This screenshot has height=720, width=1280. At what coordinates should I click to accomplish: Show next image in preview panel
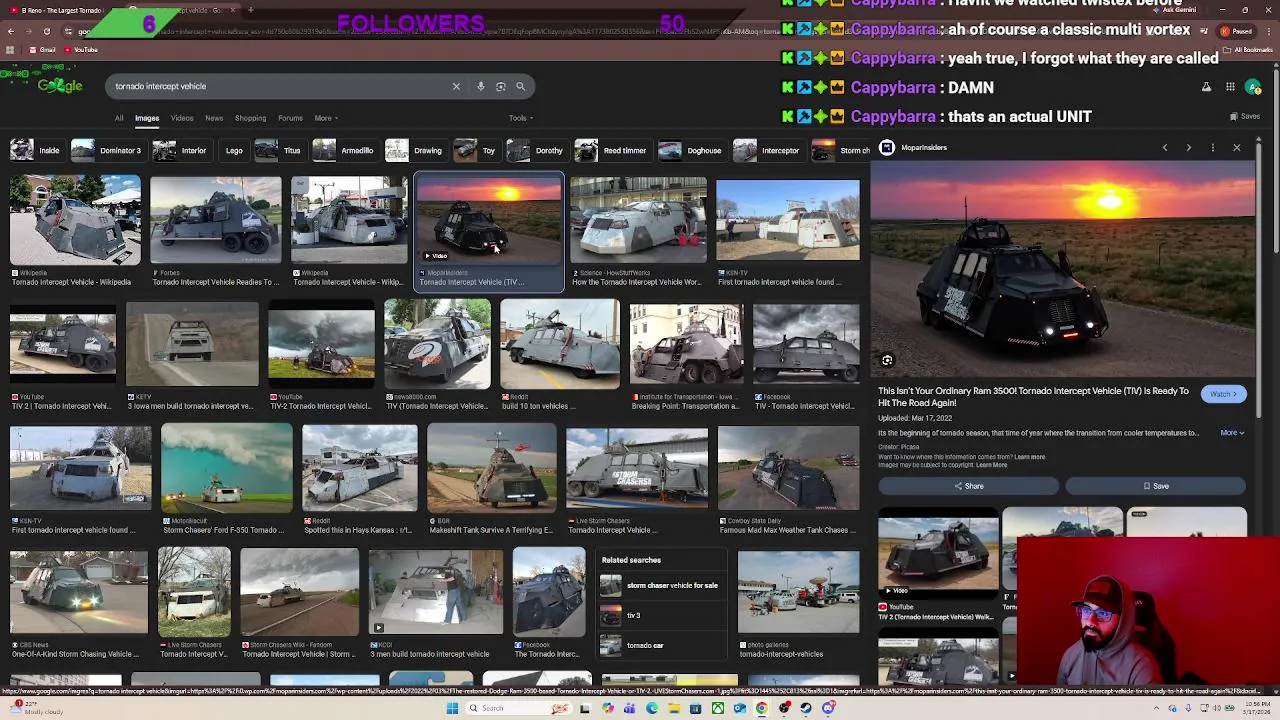tap(1188, 148)
